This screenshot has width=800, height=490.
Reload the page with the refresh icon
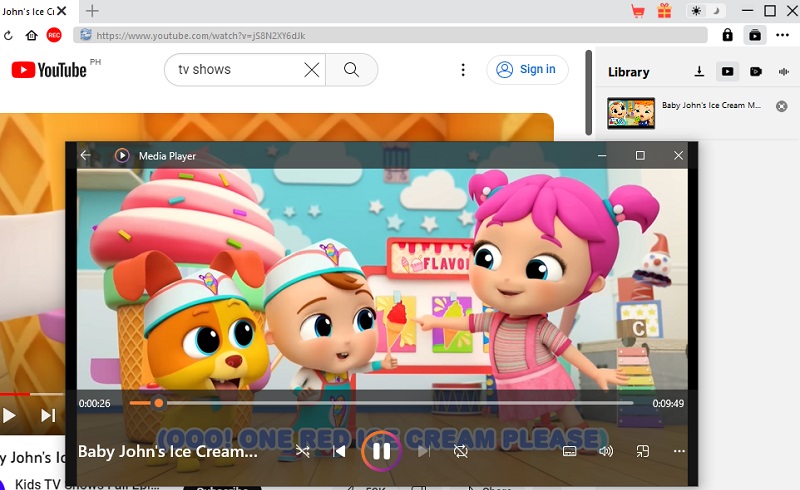[x=8, y=36]
